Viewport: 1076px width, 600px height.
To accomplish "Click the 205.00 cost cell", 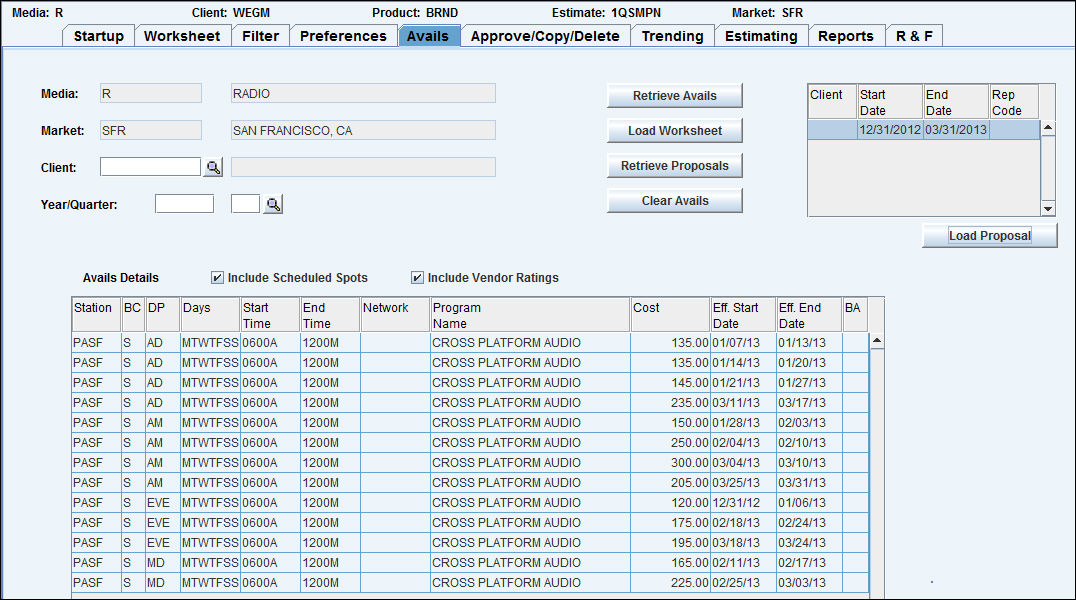I will pyautogui.click(x=670, y=483).
